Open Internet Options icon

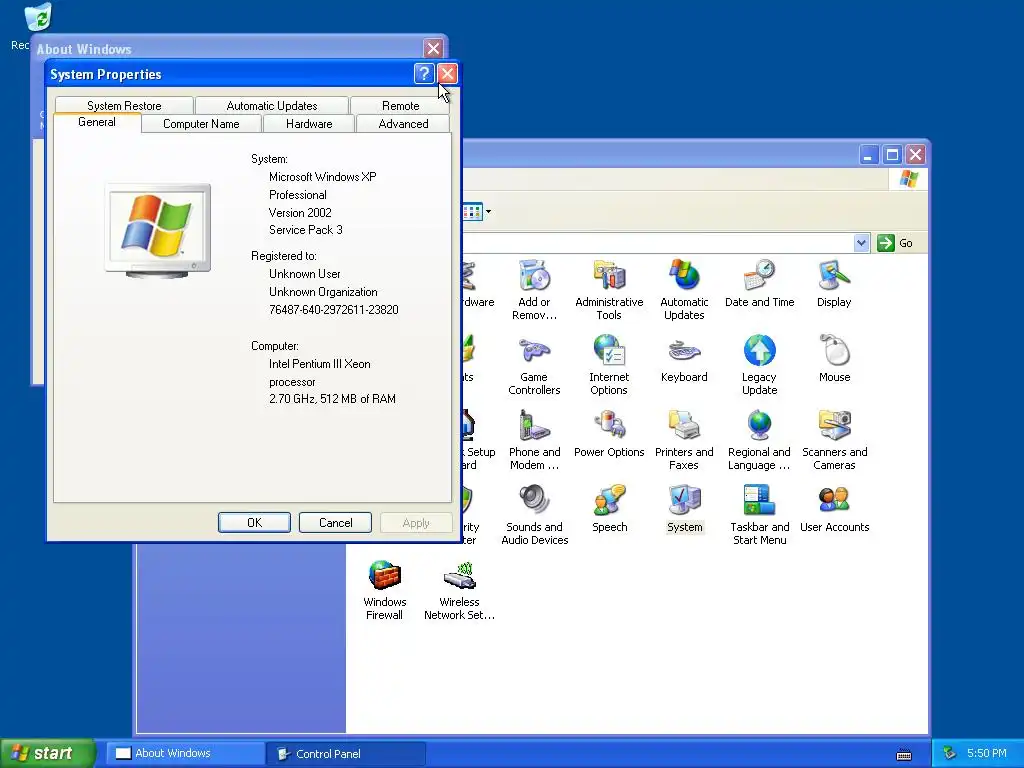click(x=609, y=364)
